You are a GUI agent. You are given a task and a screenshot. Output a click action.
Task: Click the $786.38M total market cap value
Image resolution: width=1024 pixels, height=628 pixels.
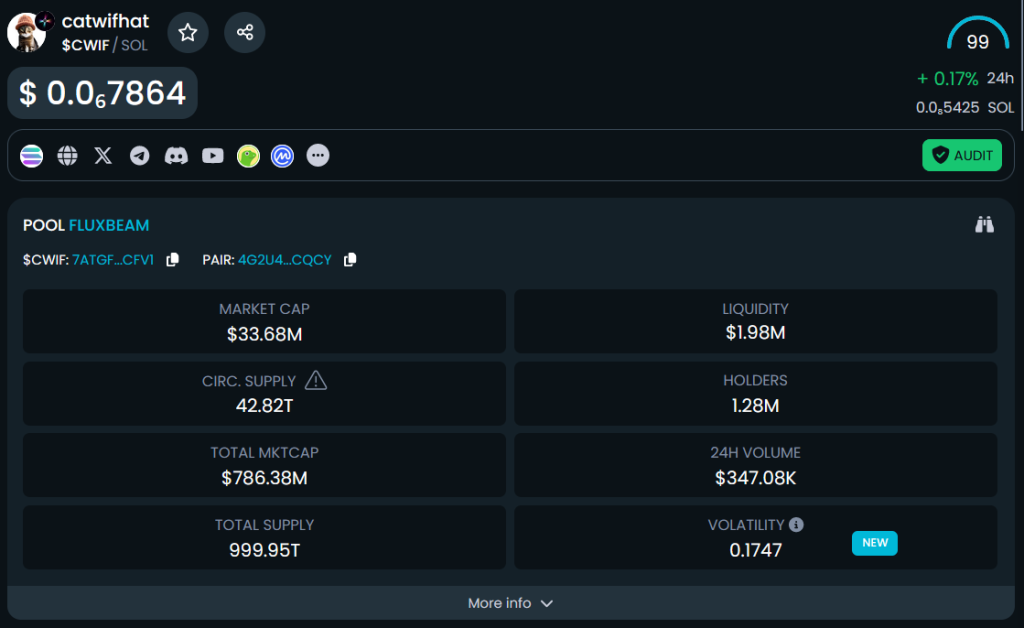click(x=264, y=479)
